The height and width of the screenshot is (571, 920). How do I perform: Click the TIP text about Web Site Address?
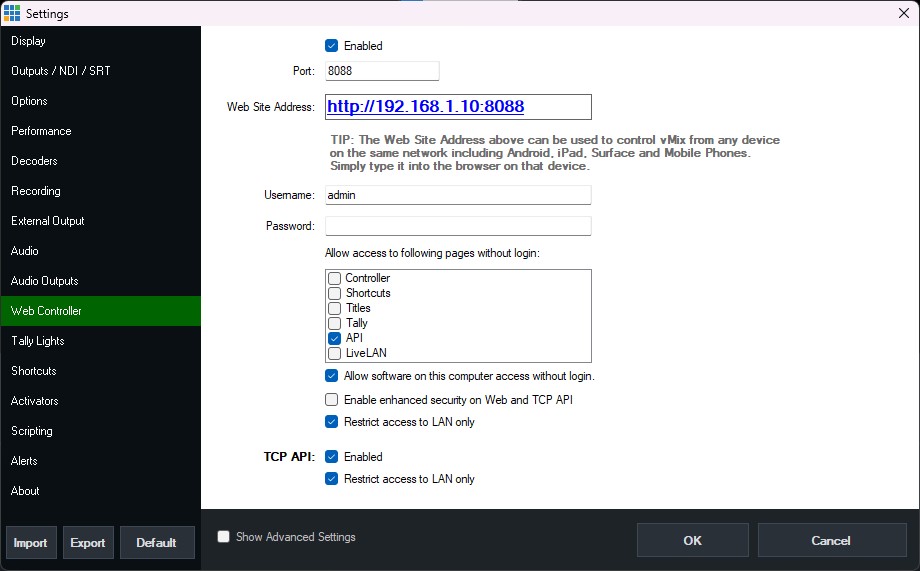[x=555, y=153]
